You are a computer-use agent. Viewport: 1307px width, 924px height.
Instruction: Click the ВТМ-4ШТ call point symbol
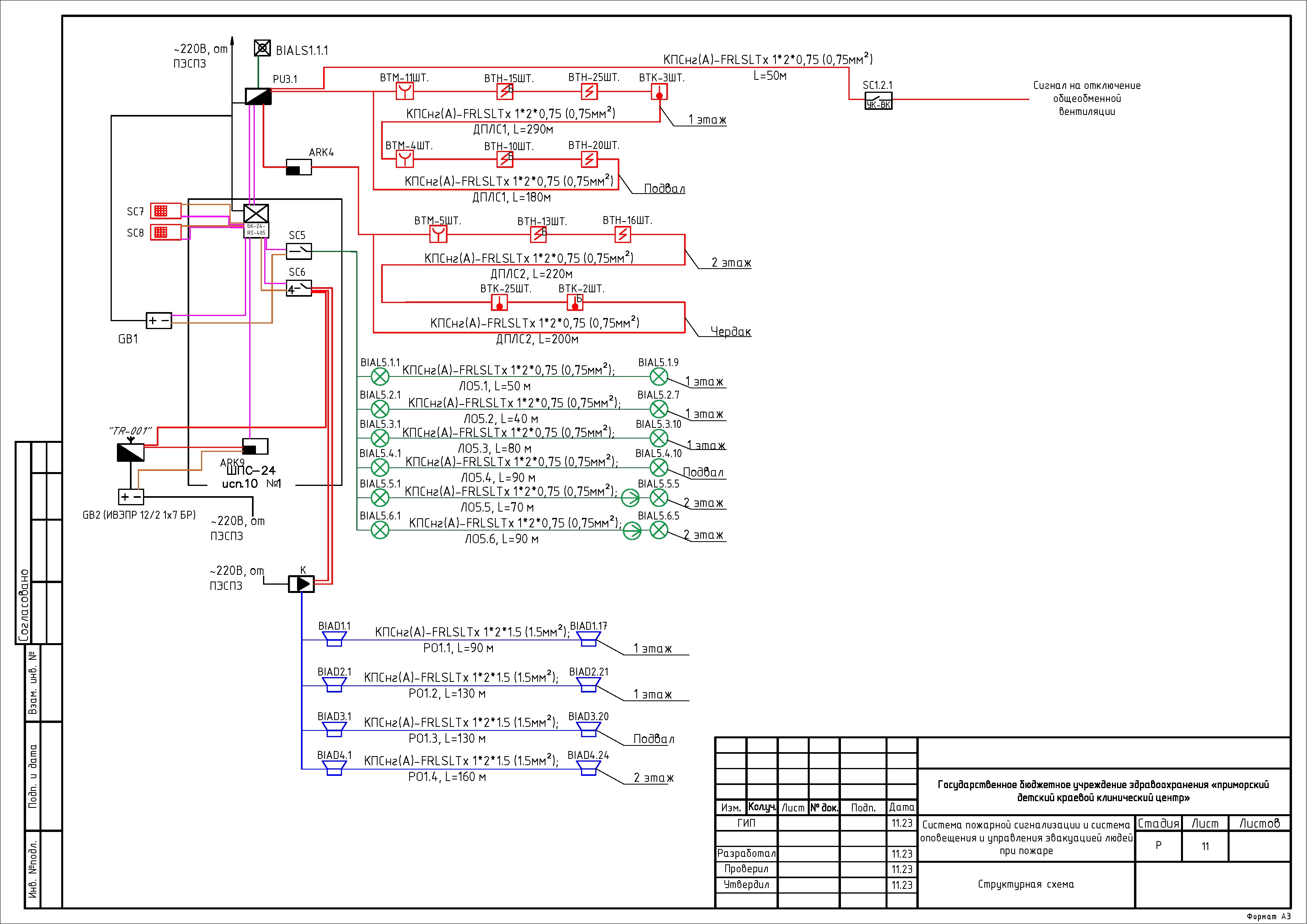pyautogui.click(x=405, y=159)
